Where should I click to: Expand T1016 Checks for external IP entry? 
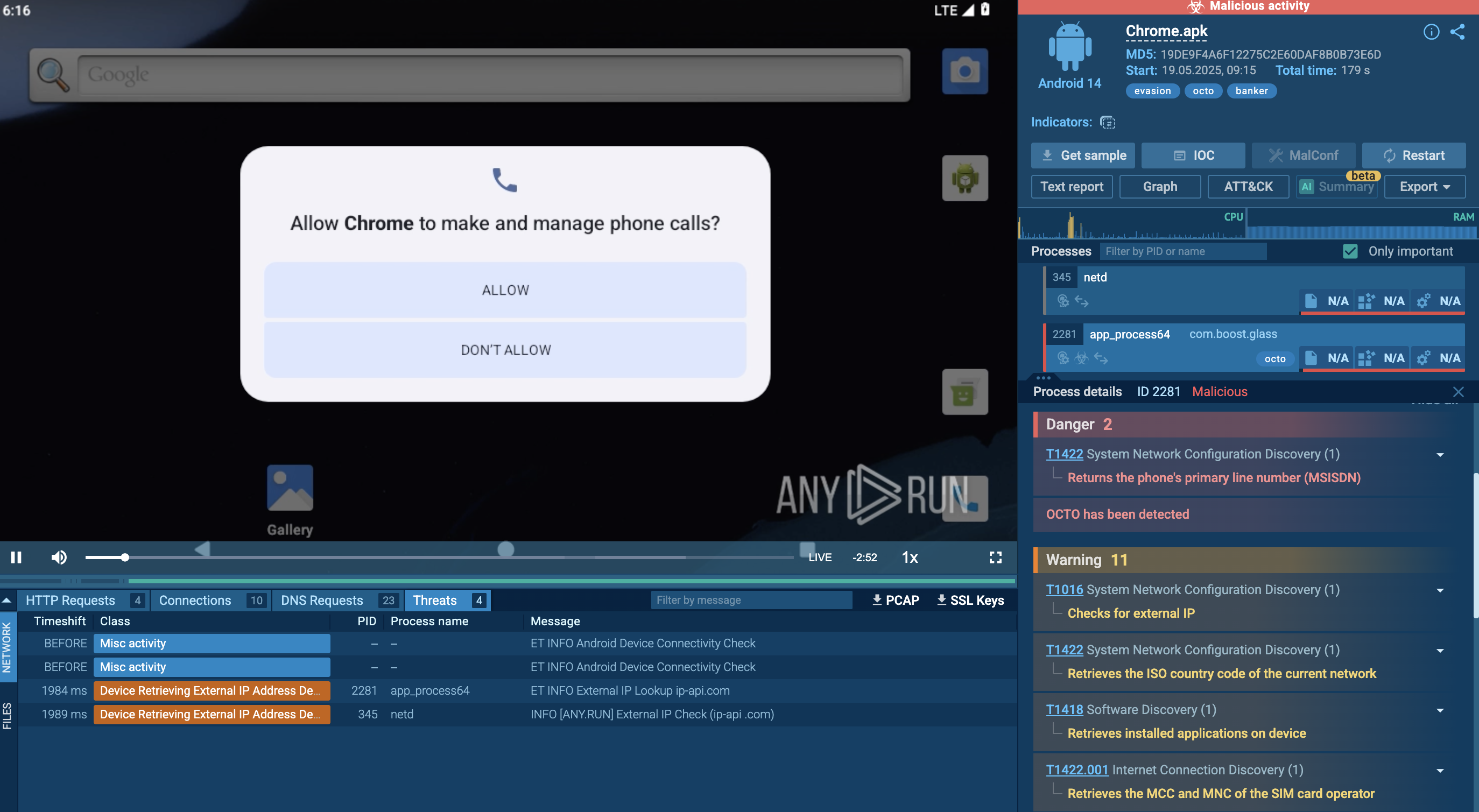[1440, 590]
